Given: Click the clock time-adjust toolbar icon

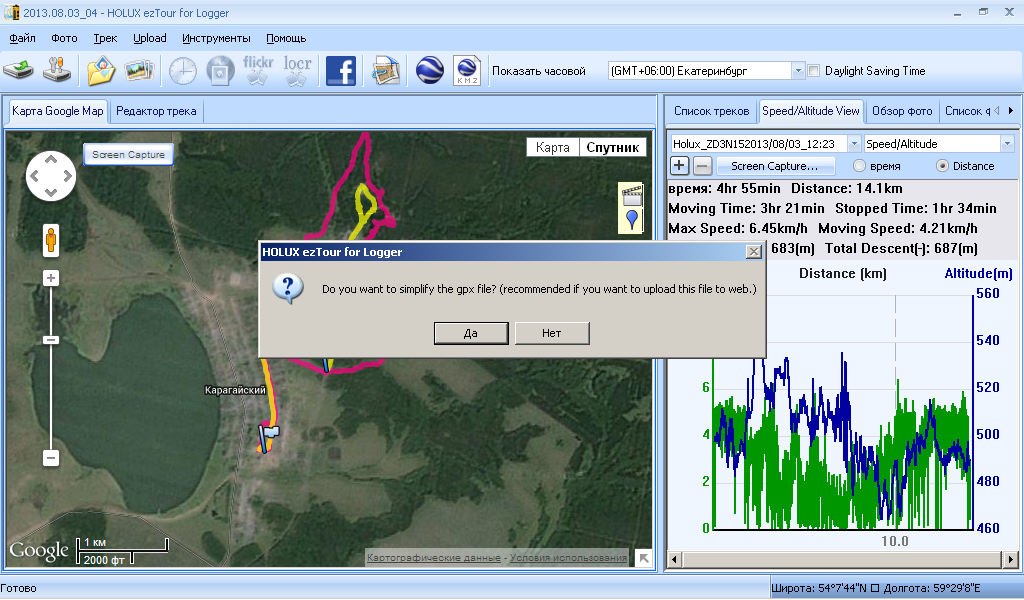Looking at the screenshot, I should [x=183, y=71].
